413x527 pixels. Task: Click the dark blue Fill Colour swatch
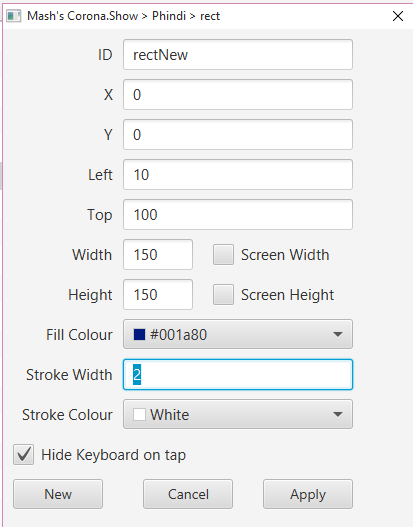click(139, 334)
